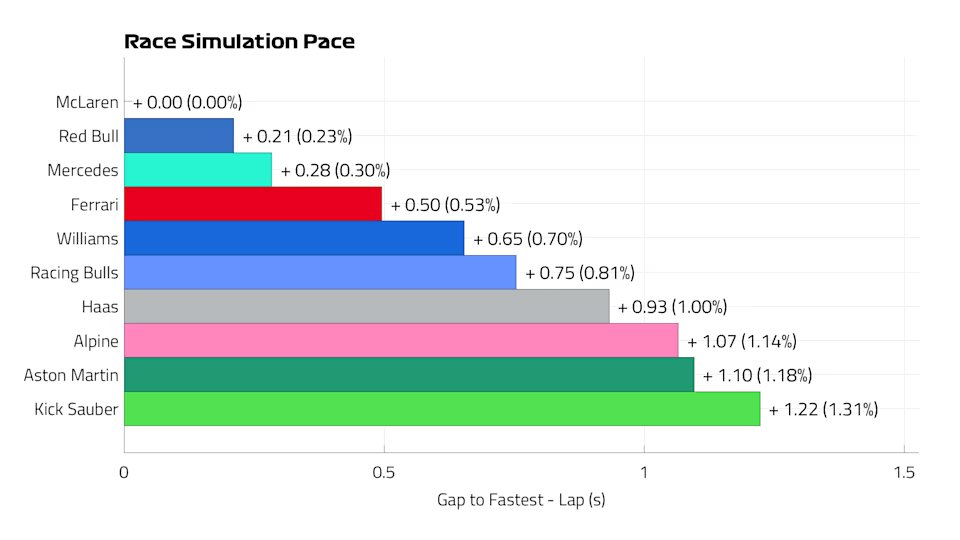Click the Gap to Fastest axis title

coord(521,500)
